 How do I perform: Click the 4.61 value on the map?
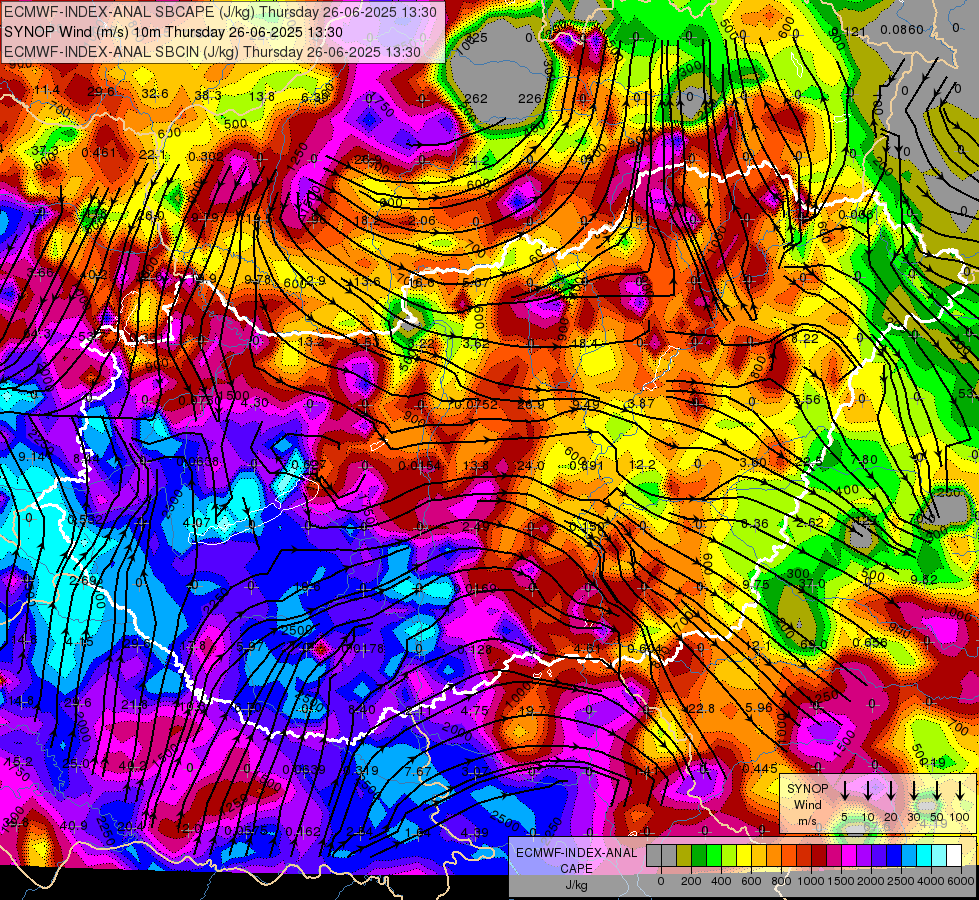(x=587, y=648)
